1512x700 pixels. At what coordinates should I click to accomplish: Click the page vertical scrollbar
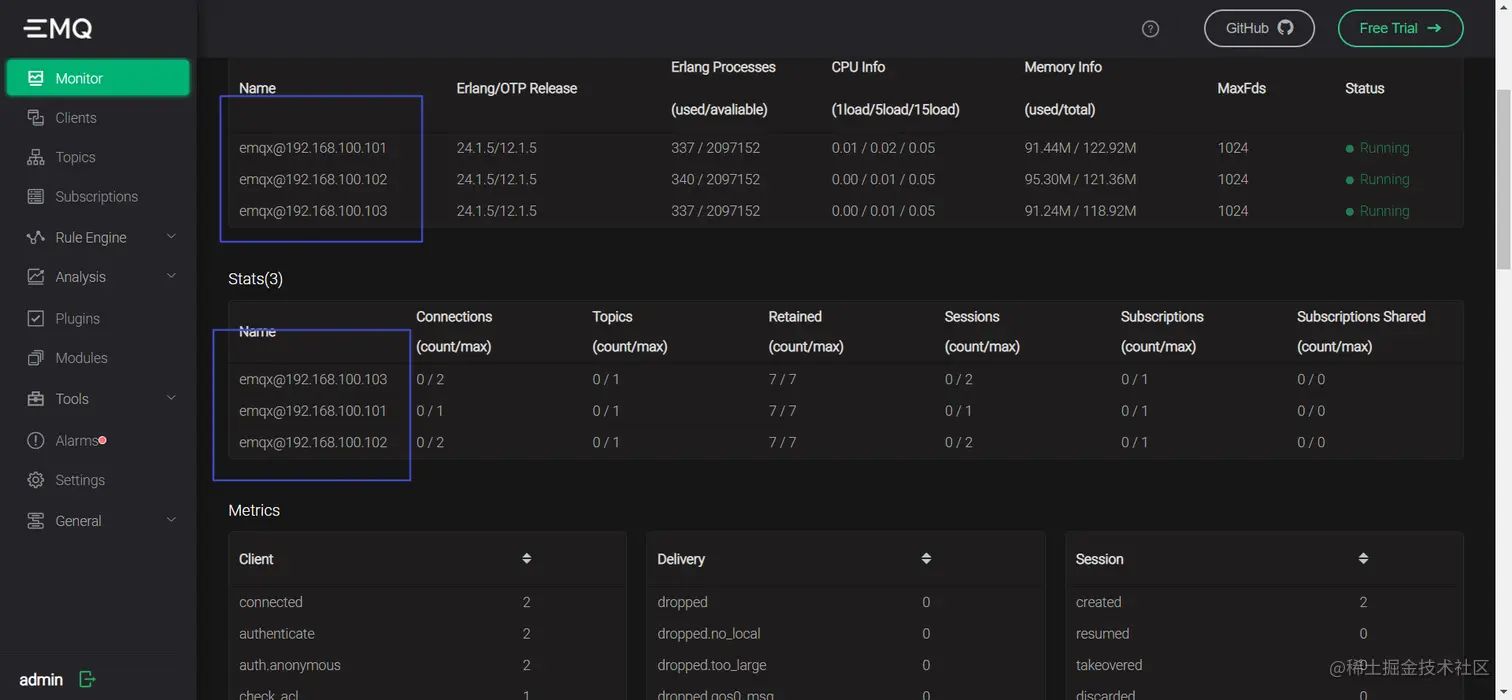click(x=1503, y=180)
